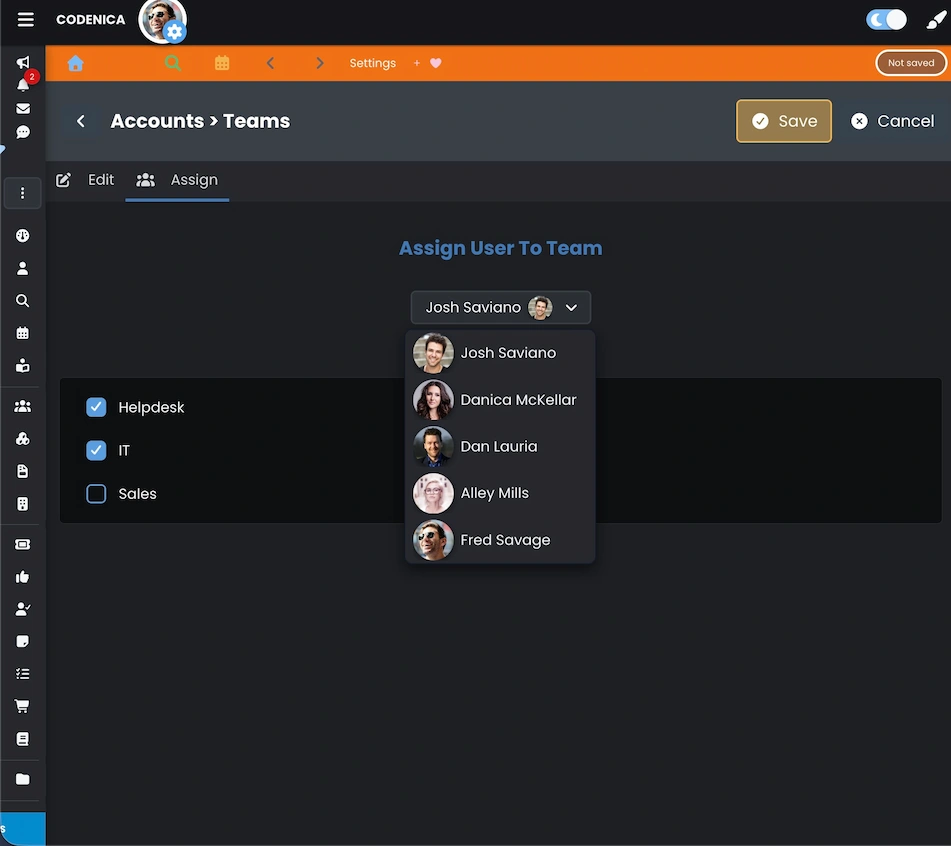Open search with the magnifier icon
The height and width of the screenshot is (846, 951).
(172, 62)
